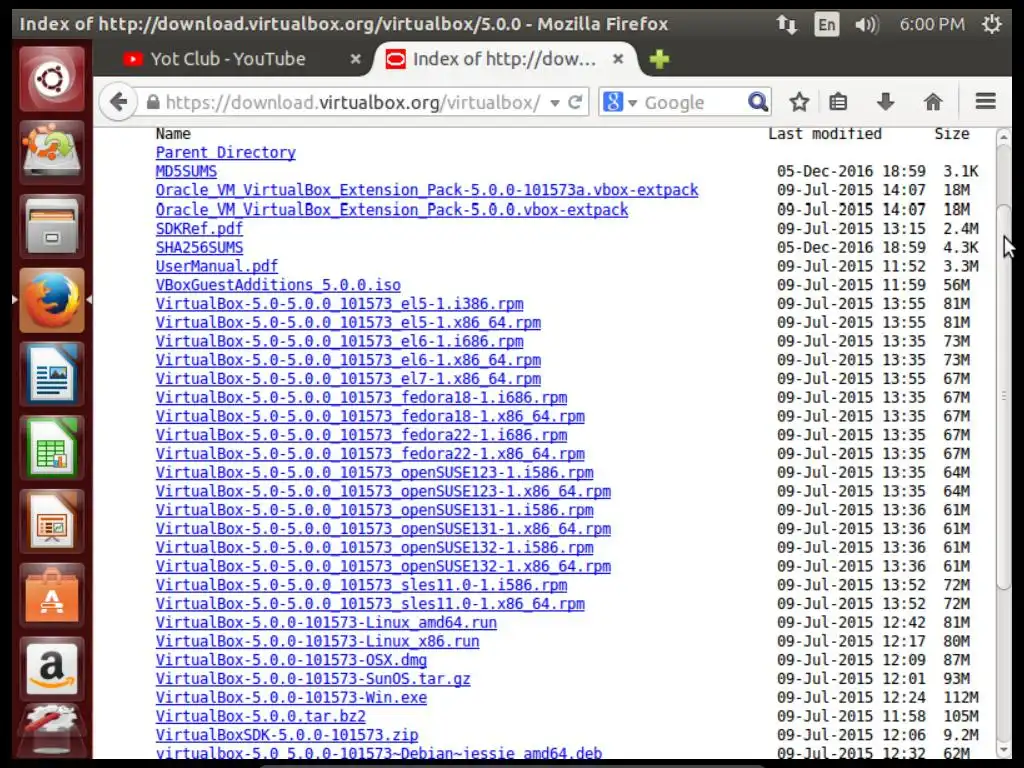
Task: Open the SHA256SUMS link
Action: pos(199,248)
